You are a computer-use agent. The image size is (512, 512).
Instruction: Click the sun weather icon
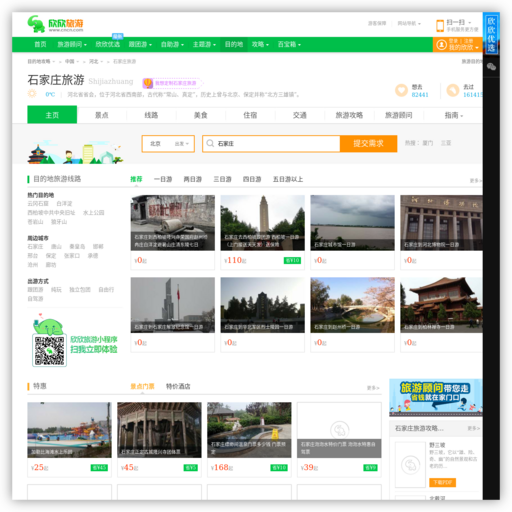coord(32,94)
